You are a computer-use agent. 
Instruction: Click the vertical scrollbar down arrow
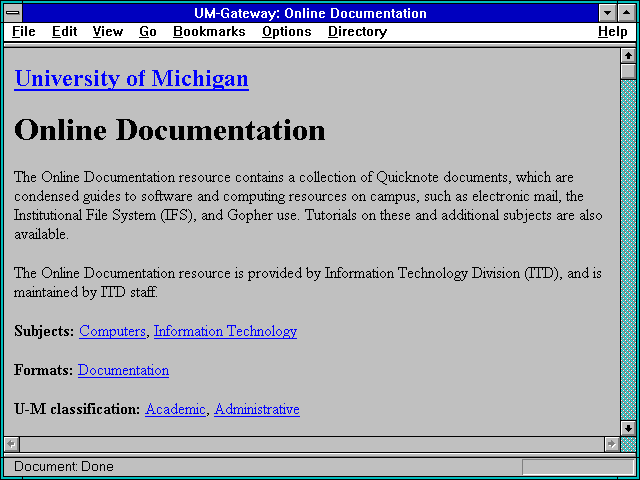pos(628,428)
